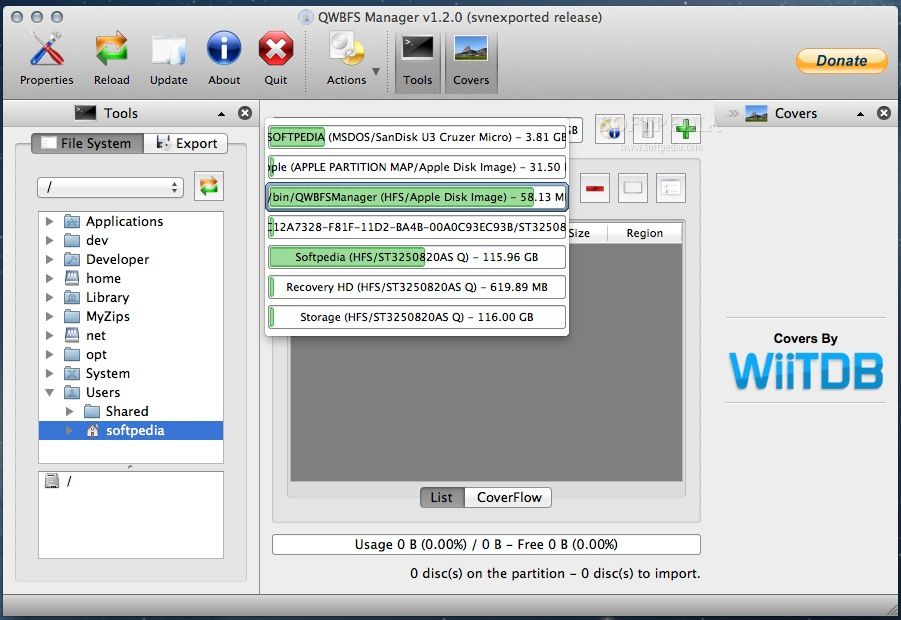901x620 pixels.
Task: Click the red minus remove icon
Action: [x=595, y=188]
